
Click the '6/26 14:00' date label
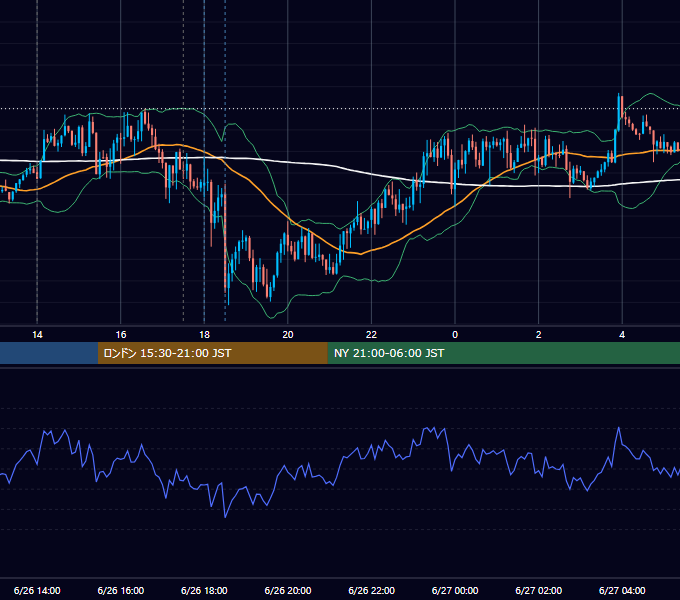(x=37, y=590)
